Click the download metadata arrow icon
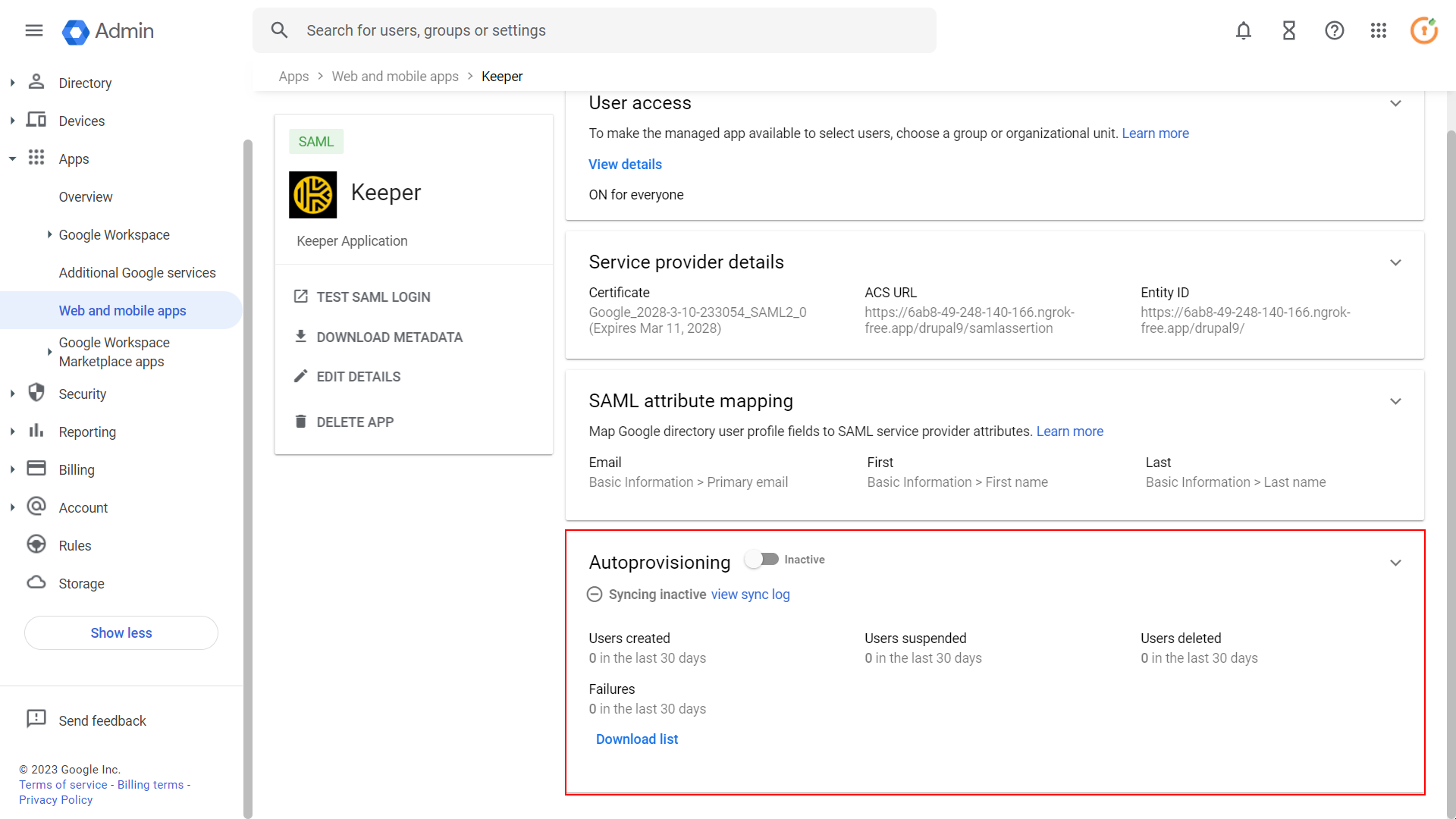 point(301,336)
